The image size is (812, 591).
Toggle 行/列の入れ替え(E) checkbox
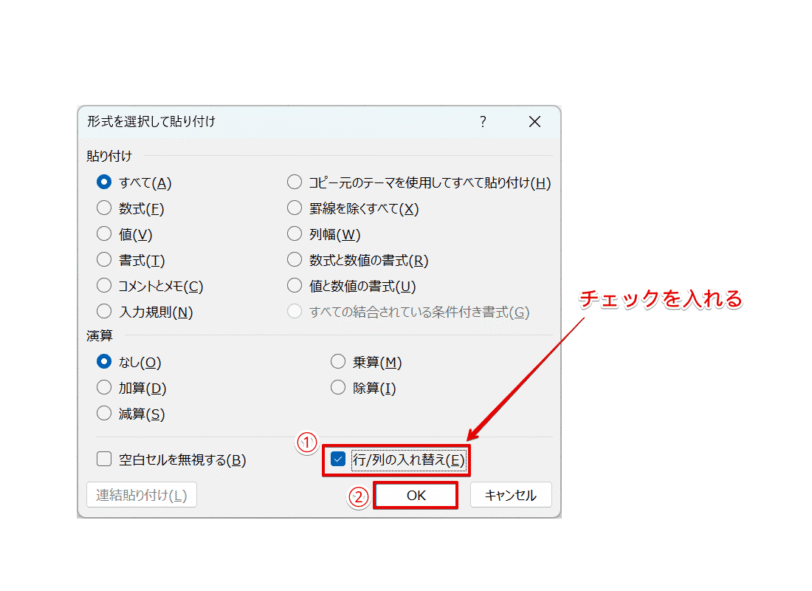338,459
